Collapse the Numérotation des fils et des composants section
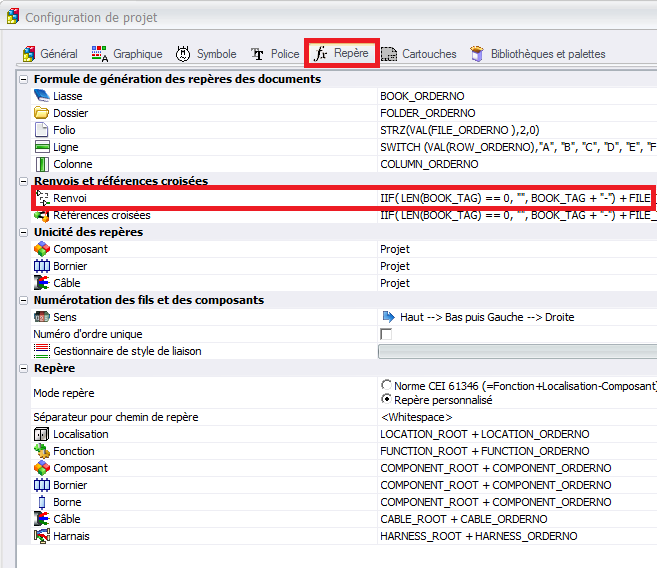This screenshot has height=568, width=657. coord(24,300)
